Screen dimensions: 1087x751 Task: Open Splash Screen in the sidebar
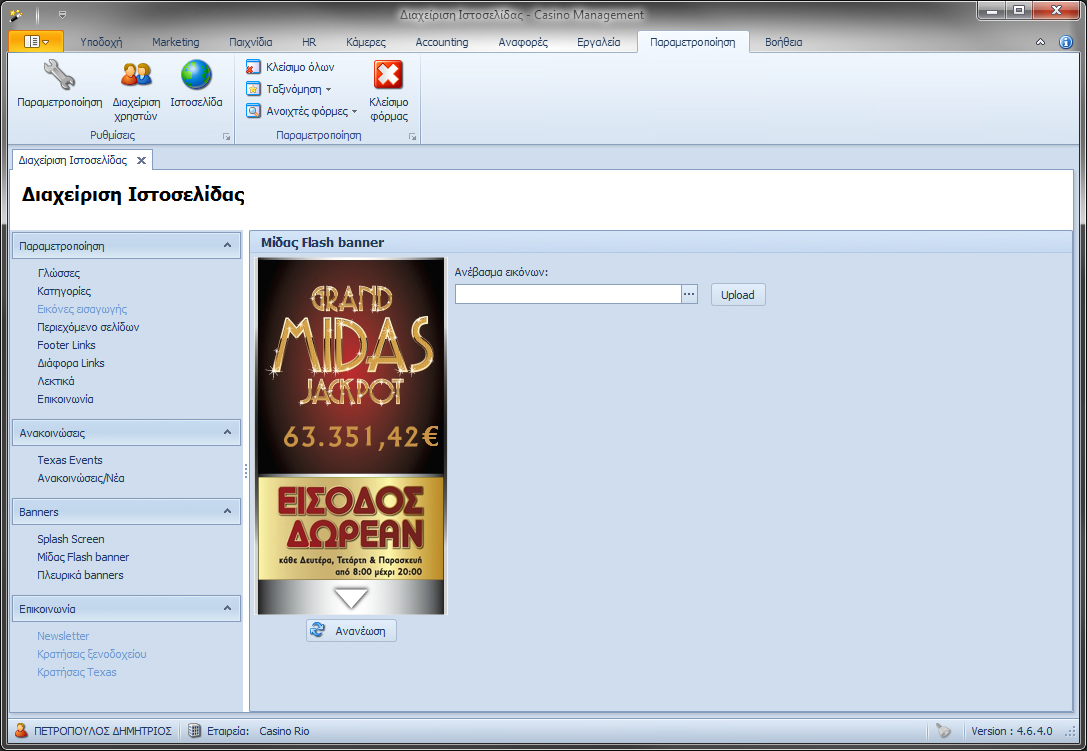pyautogui.click(x=71, y=539)
